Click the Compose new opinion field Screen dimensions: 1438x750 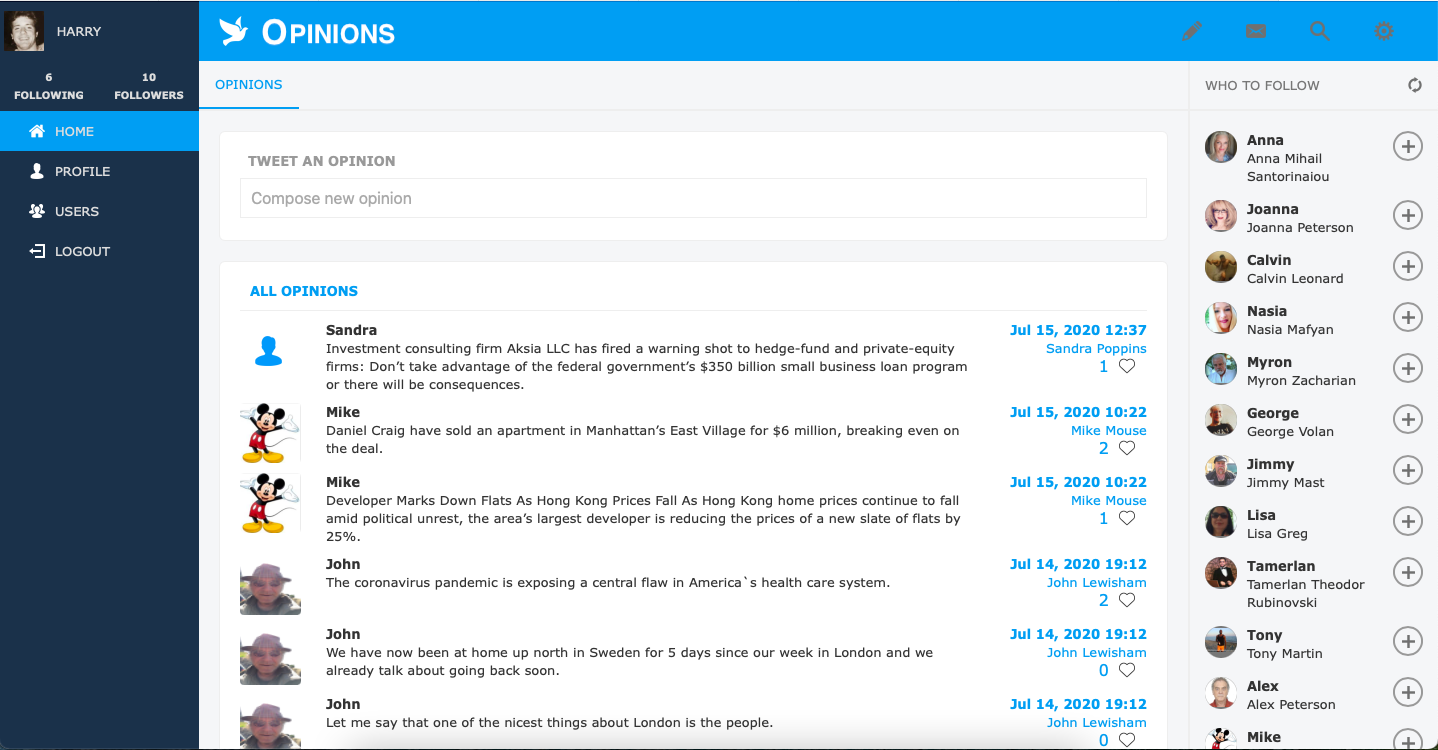pos(693,198)
